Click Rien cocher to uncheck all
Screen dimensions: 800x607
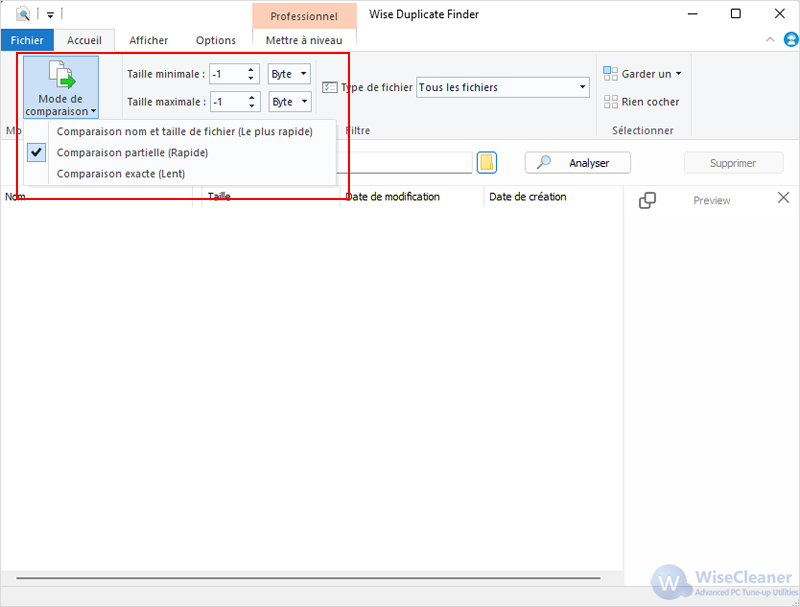[x=641, y=102]
